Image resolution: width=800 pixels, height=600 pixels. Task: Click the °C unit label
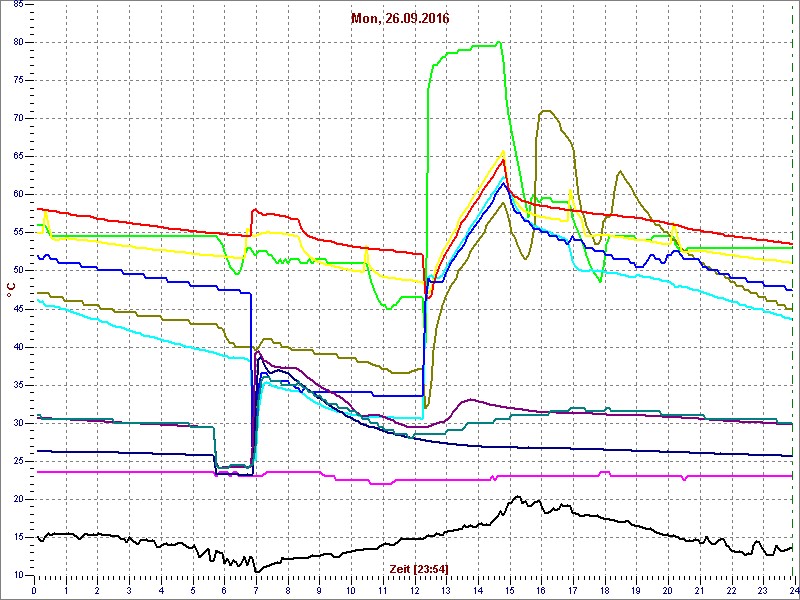pyautogui.click(x=11, y=291)
